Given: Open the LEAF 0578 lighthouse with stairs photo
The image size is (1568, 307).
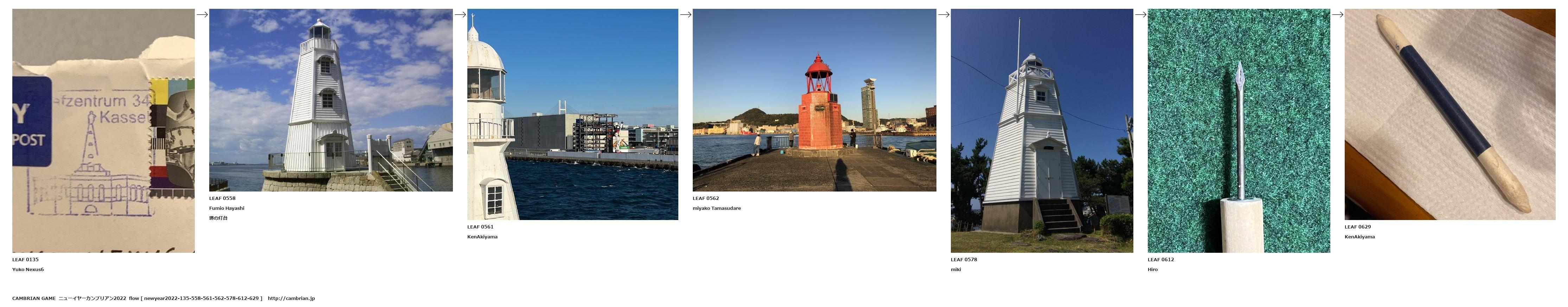Looking at the screenshot, I should click(1042, 130).
